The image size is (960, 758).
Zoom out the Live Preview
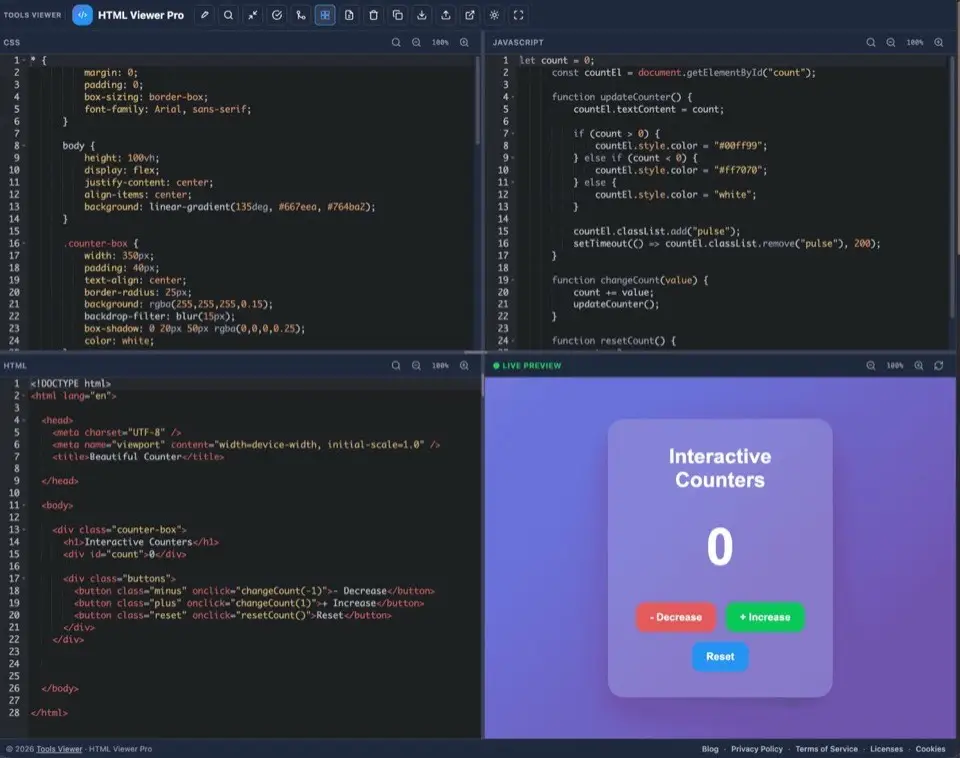point(871,366)
